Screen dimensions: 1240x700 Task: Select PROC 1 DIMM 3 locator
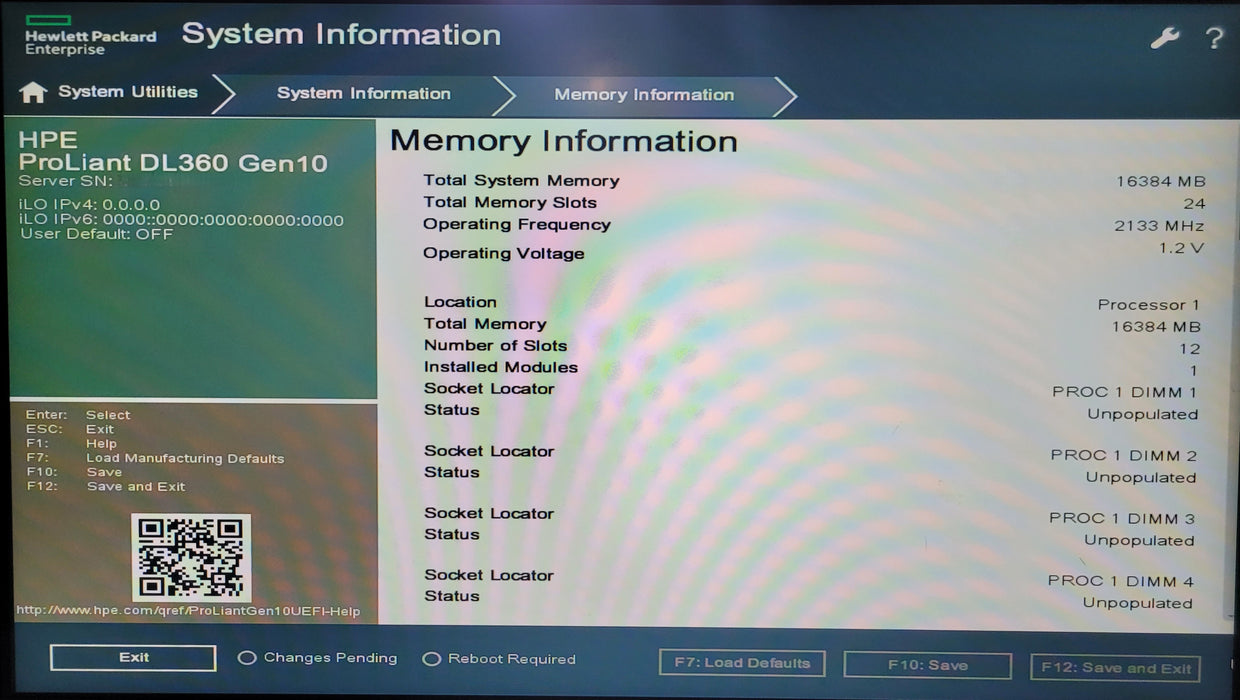(x=1122, y=518)
